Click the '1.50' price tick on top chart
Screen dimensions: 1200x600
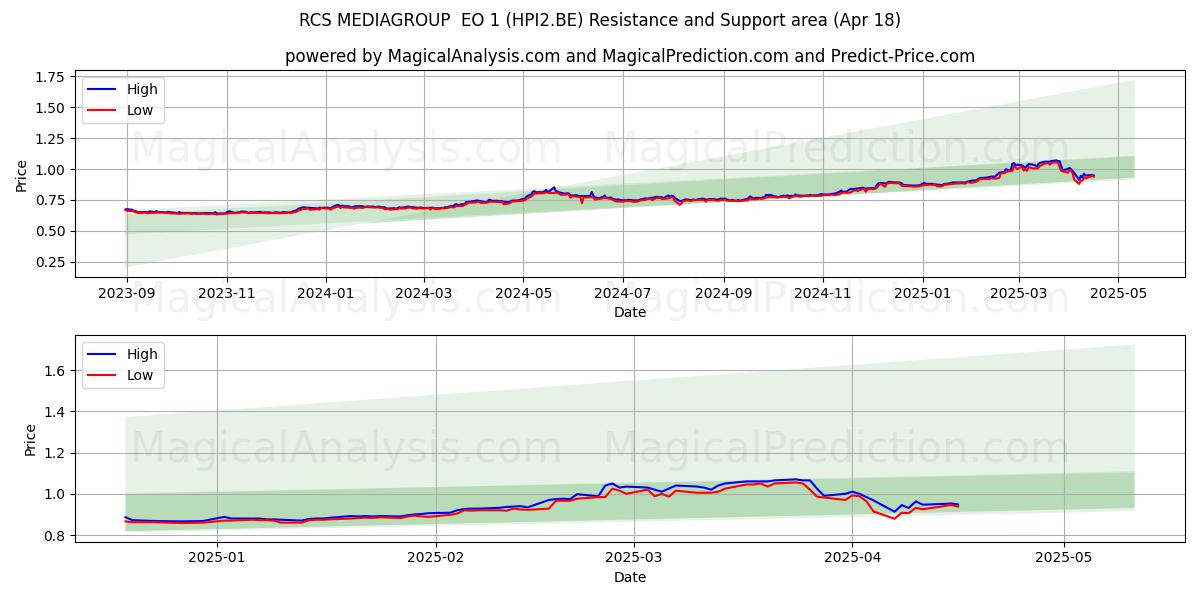[50, 108]
